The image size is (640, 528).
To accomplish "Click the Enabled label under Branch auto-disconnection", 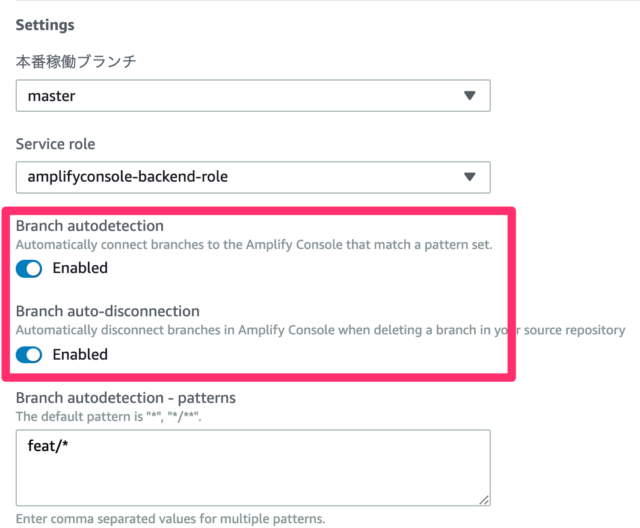I will pyautogui.click(x=80, y=355).
